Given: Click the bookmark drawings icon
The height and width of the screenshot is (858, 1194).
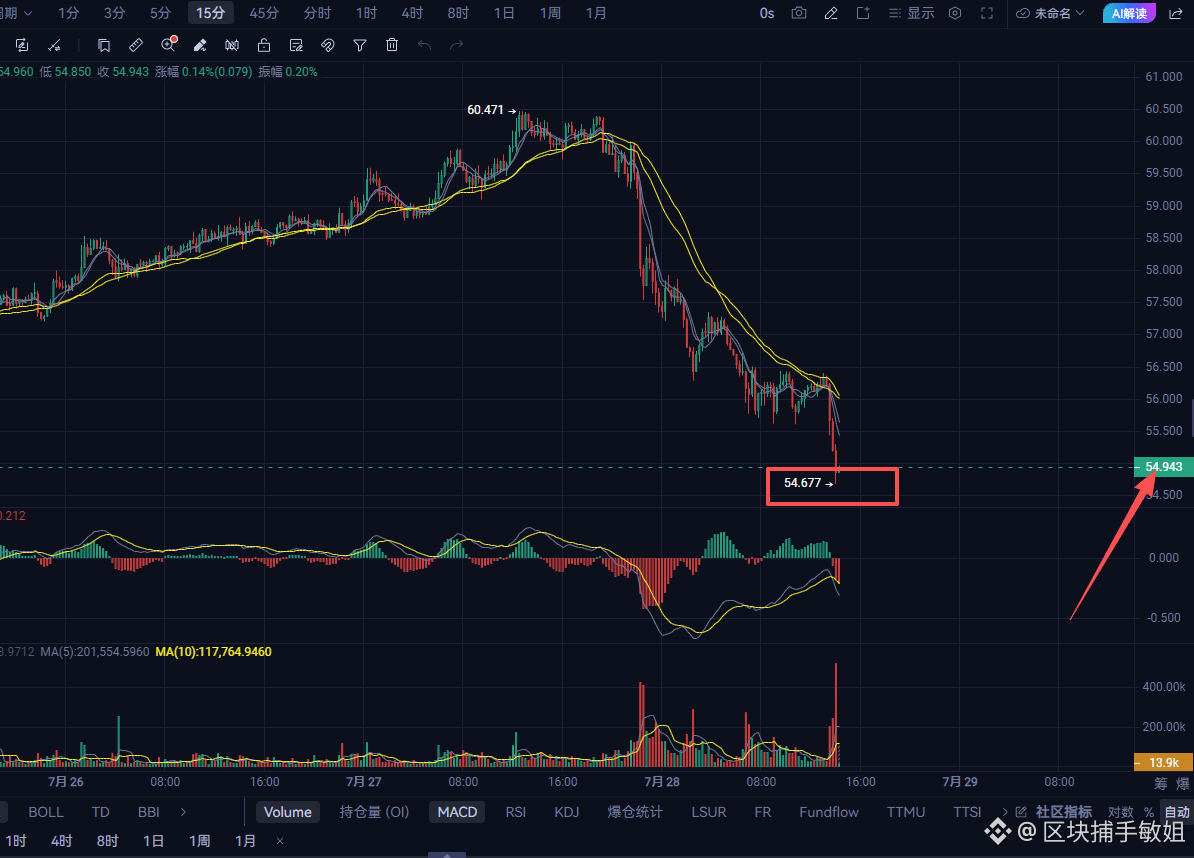Looking at the screenshot, I should click(104, 46).
